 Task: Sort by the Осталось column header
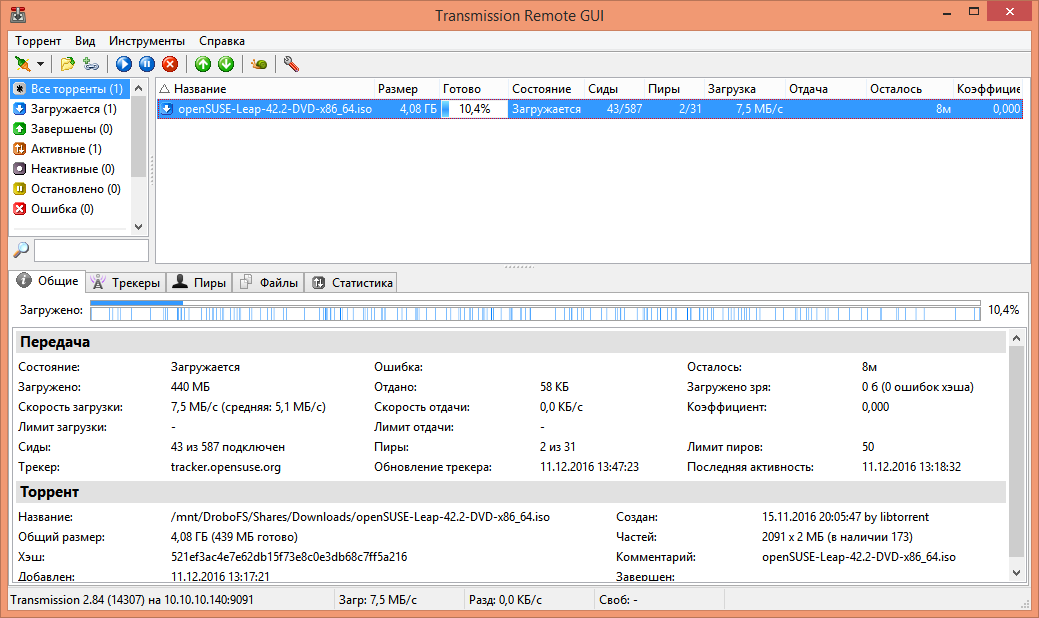pyautogui.click(x=909, y=89)
